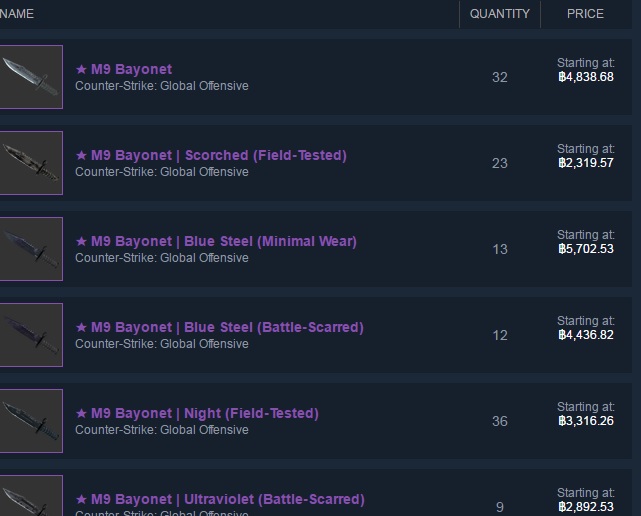
Task: Select quantity 12 on Blue Steel Battle-Scarred row
Action: [500, 335]
